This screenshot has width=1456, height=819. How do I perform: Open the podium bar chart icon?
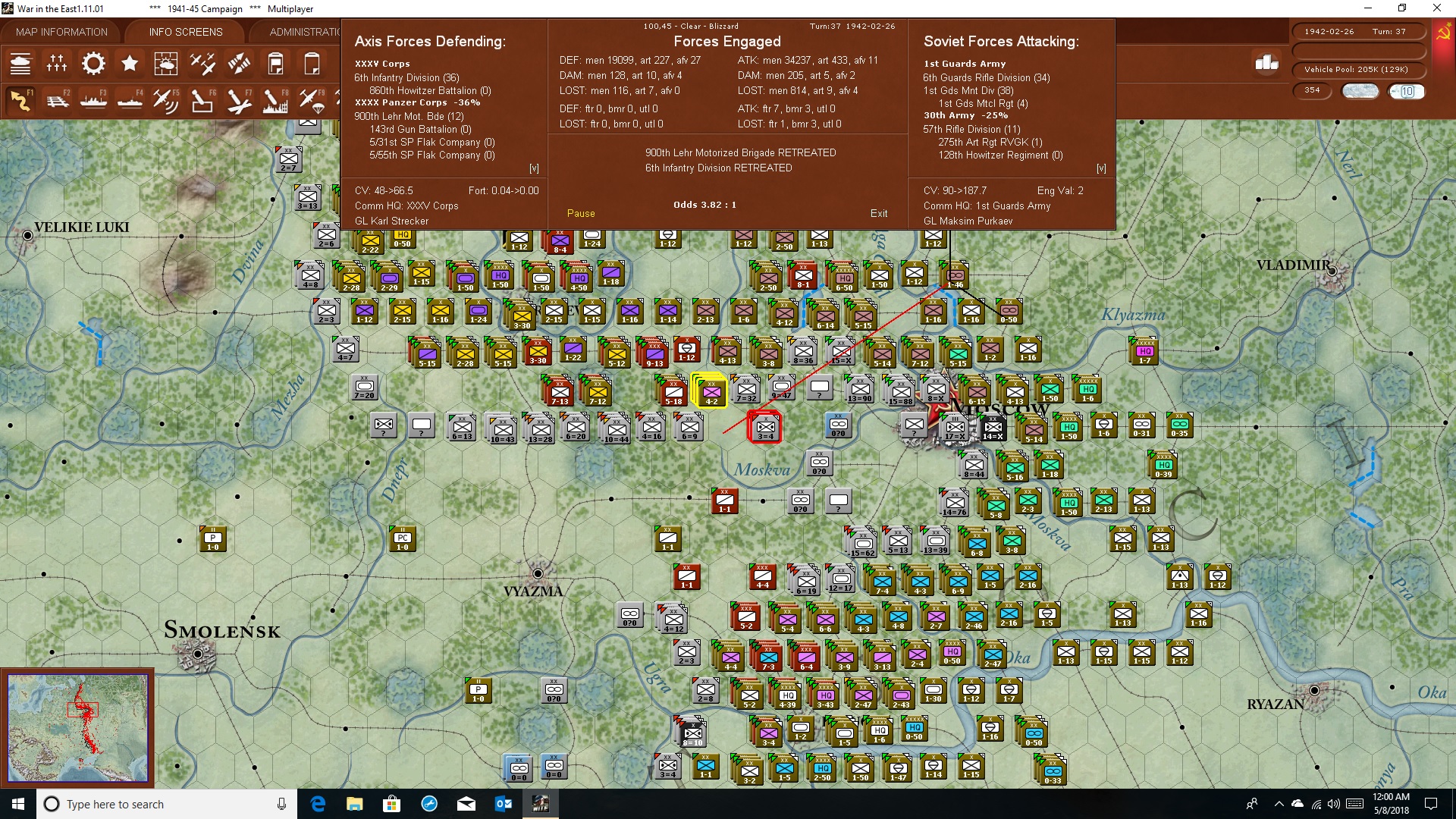[1266, 63]
